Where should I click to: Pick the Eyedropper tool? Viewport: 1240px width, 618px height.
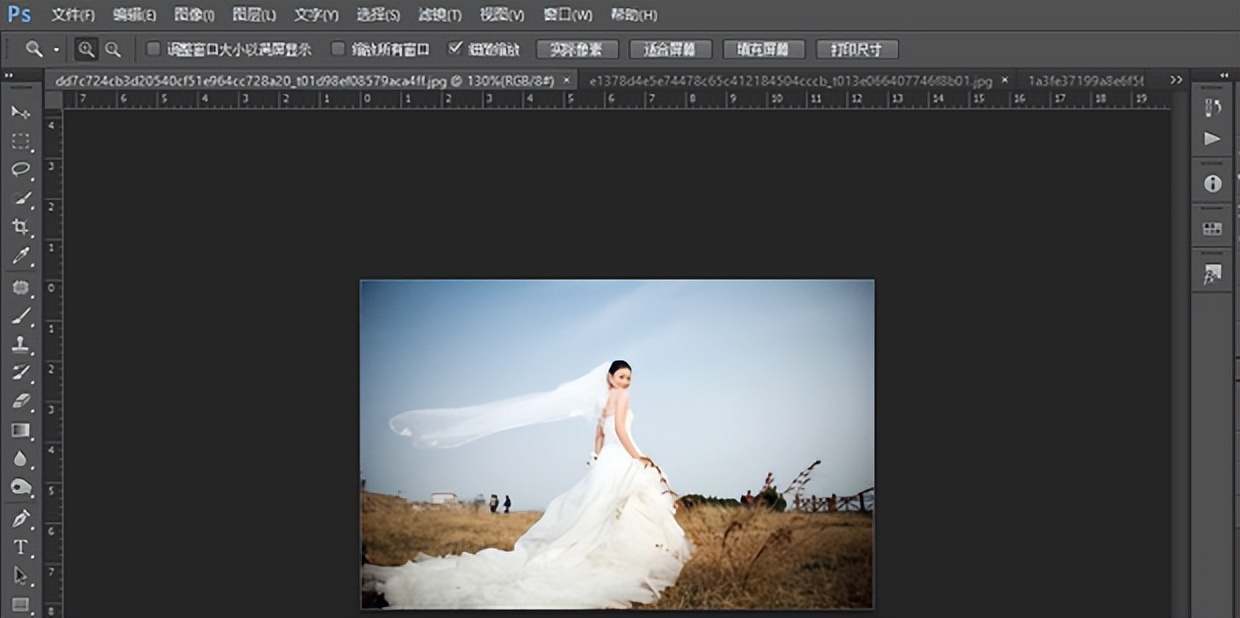[x=20, y=256]
